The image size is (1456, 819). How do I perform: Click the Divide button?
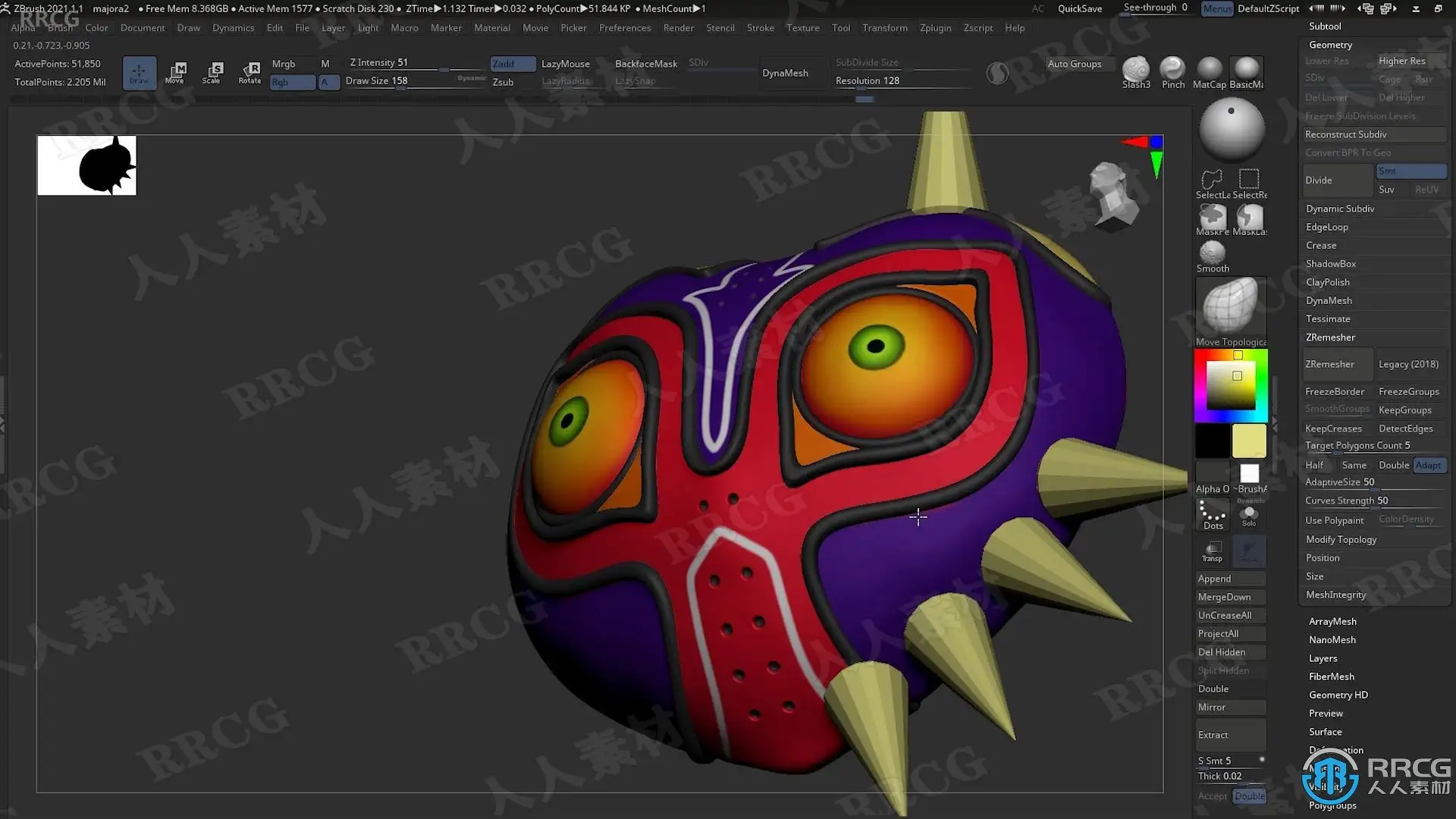1338,180
